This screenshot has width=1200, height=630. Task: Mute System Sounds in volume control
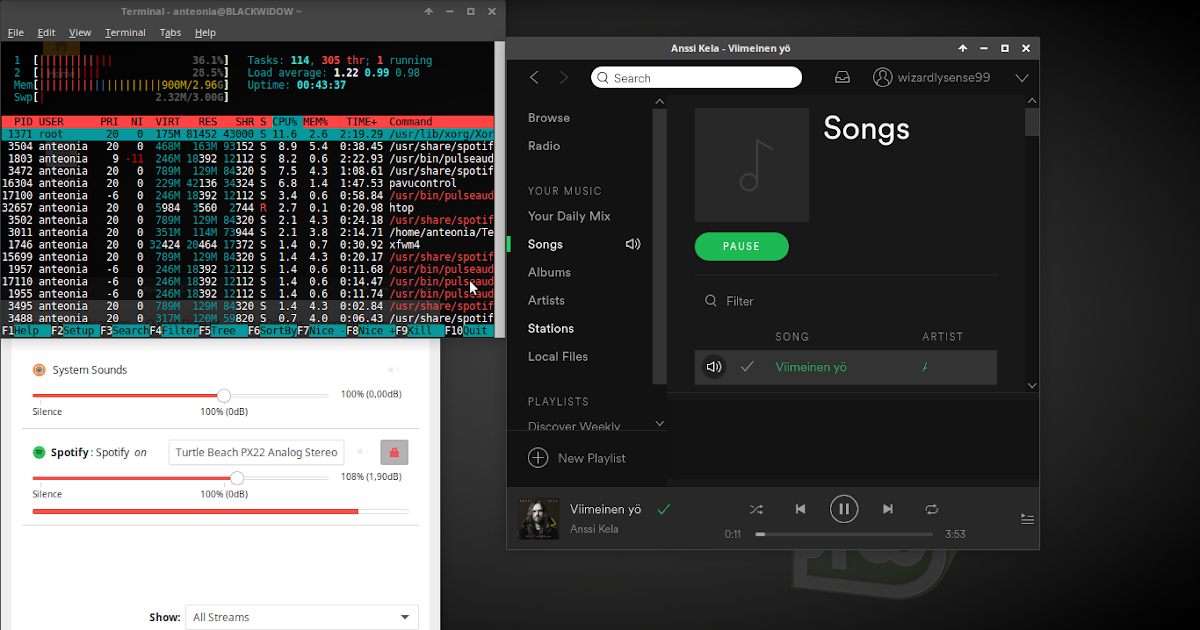393,370
